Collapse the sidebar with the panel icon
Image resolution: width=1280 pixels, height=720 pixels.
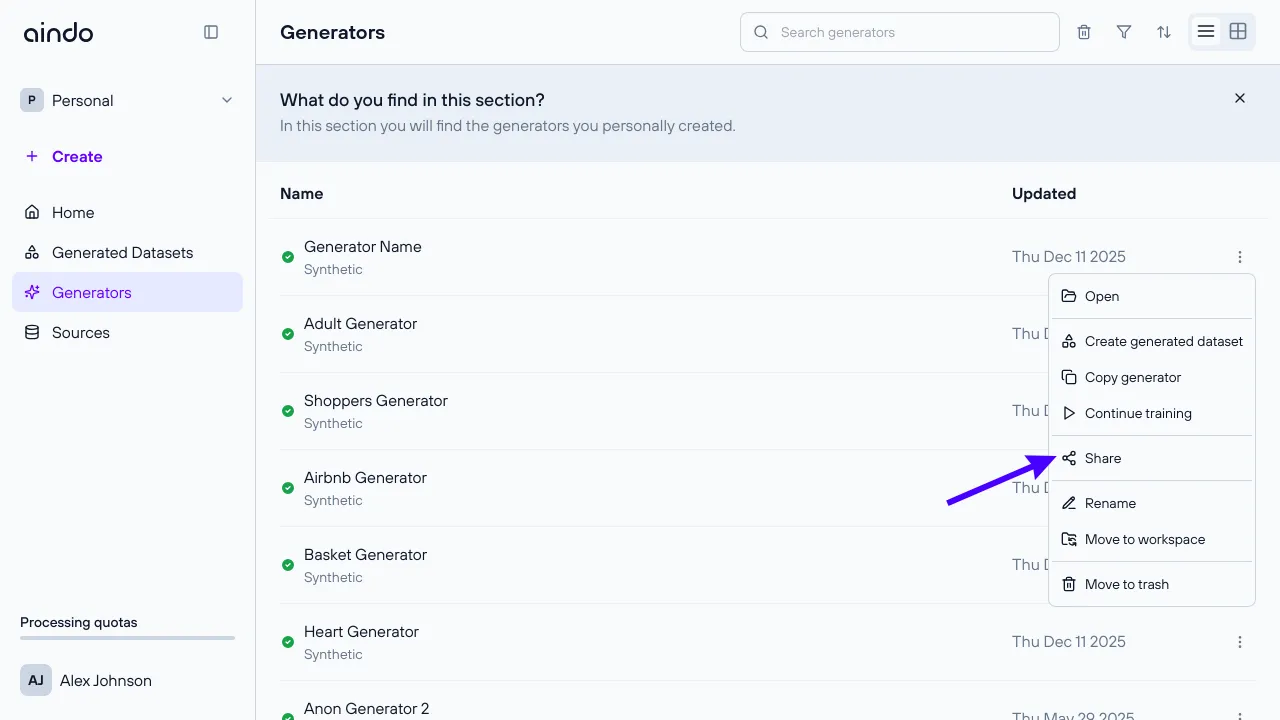coord(211,31)
